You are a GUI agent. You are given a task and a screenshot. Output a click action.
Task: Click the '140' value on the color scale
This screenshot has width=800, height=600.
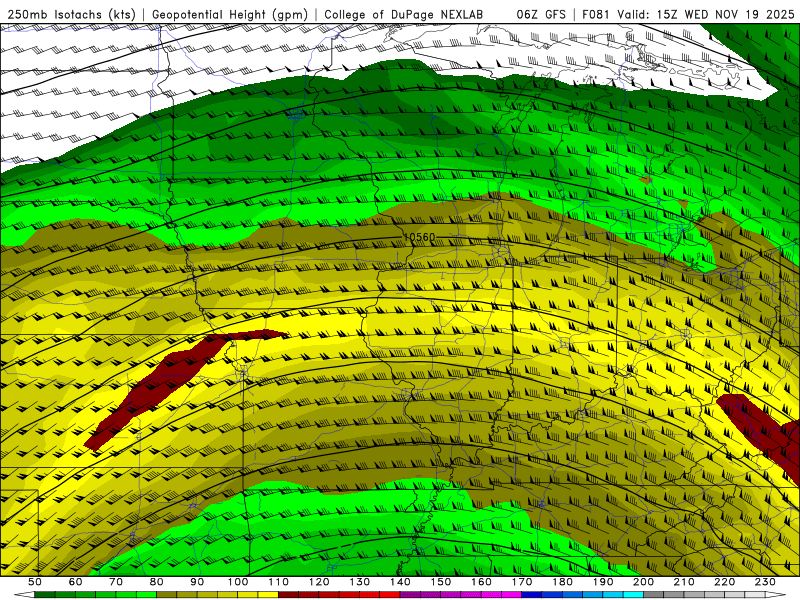click(x=400, y=582)
